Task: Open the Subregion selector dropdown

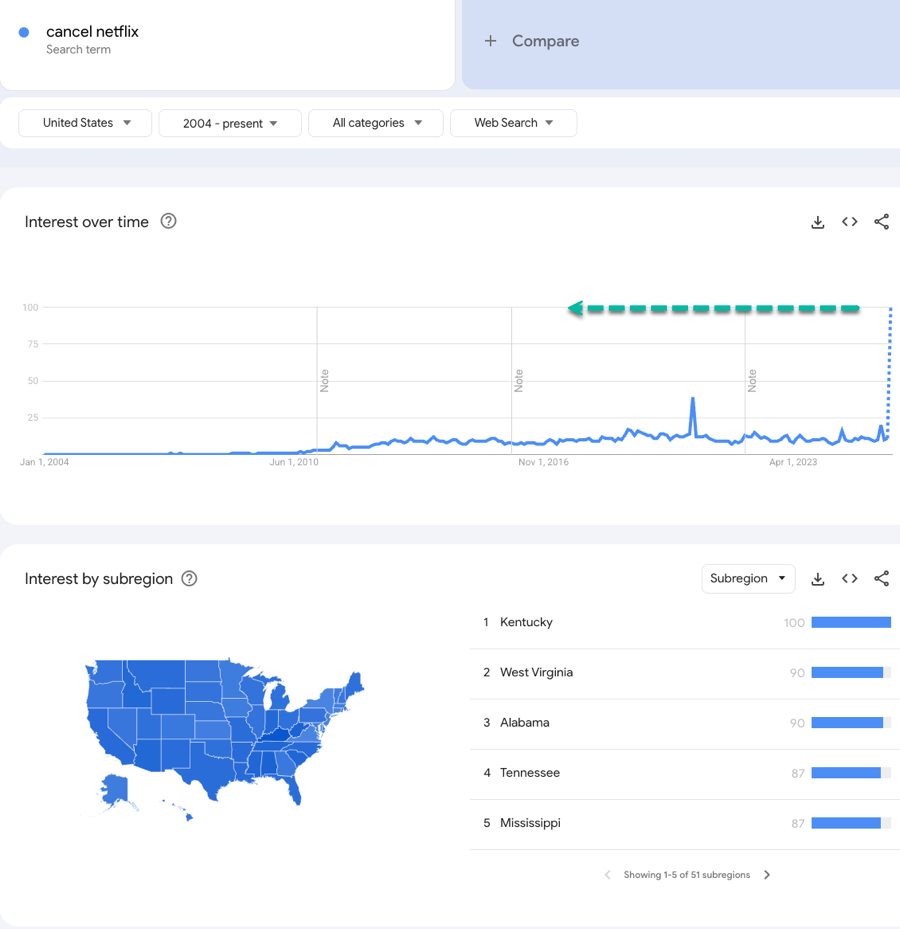Action: click(x=748, y=579)
